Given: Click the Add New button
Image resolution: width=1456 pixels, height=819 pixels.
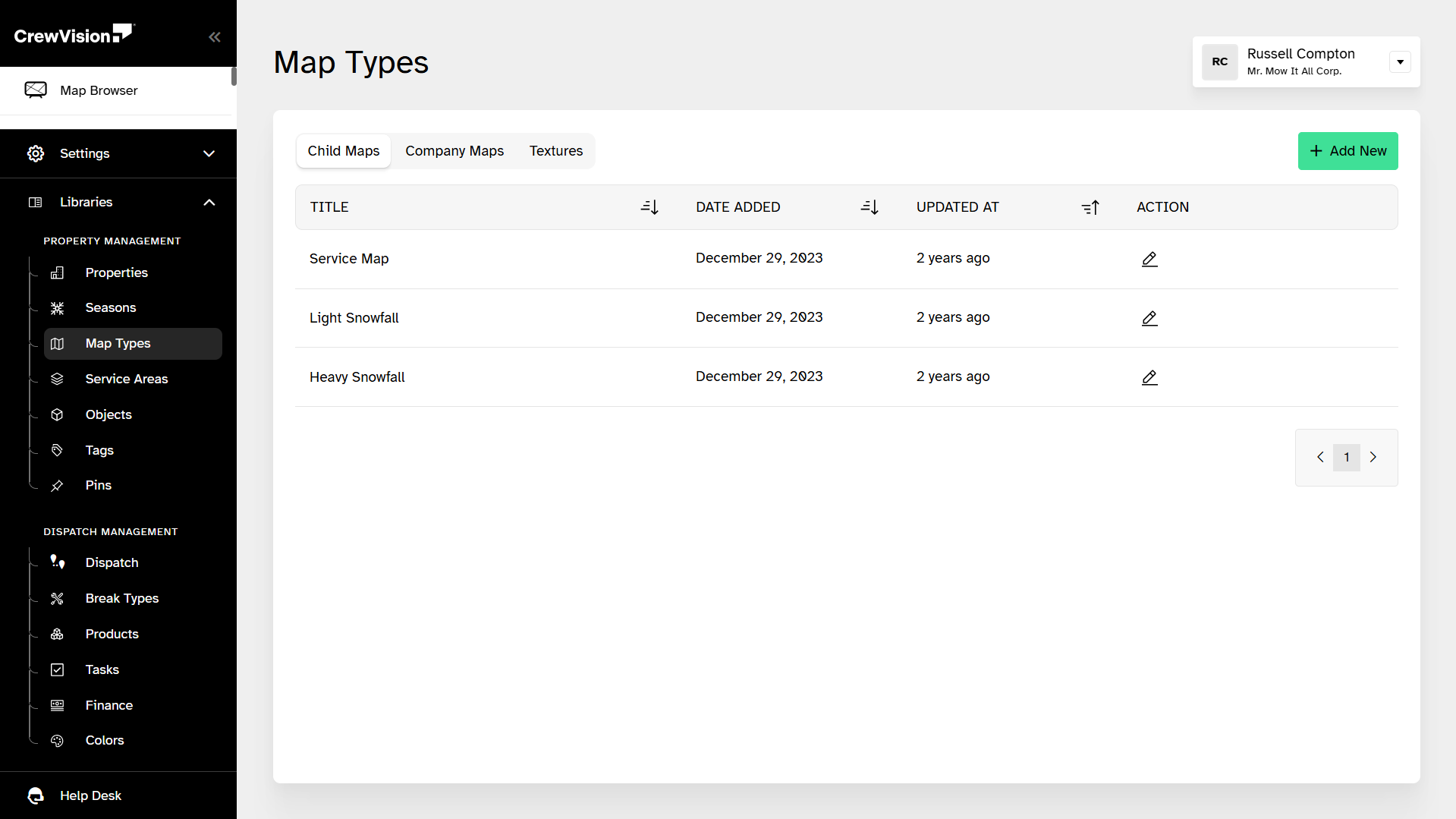Looking at the screenshot, I should pyautogui.click(x=1348, y=151).
